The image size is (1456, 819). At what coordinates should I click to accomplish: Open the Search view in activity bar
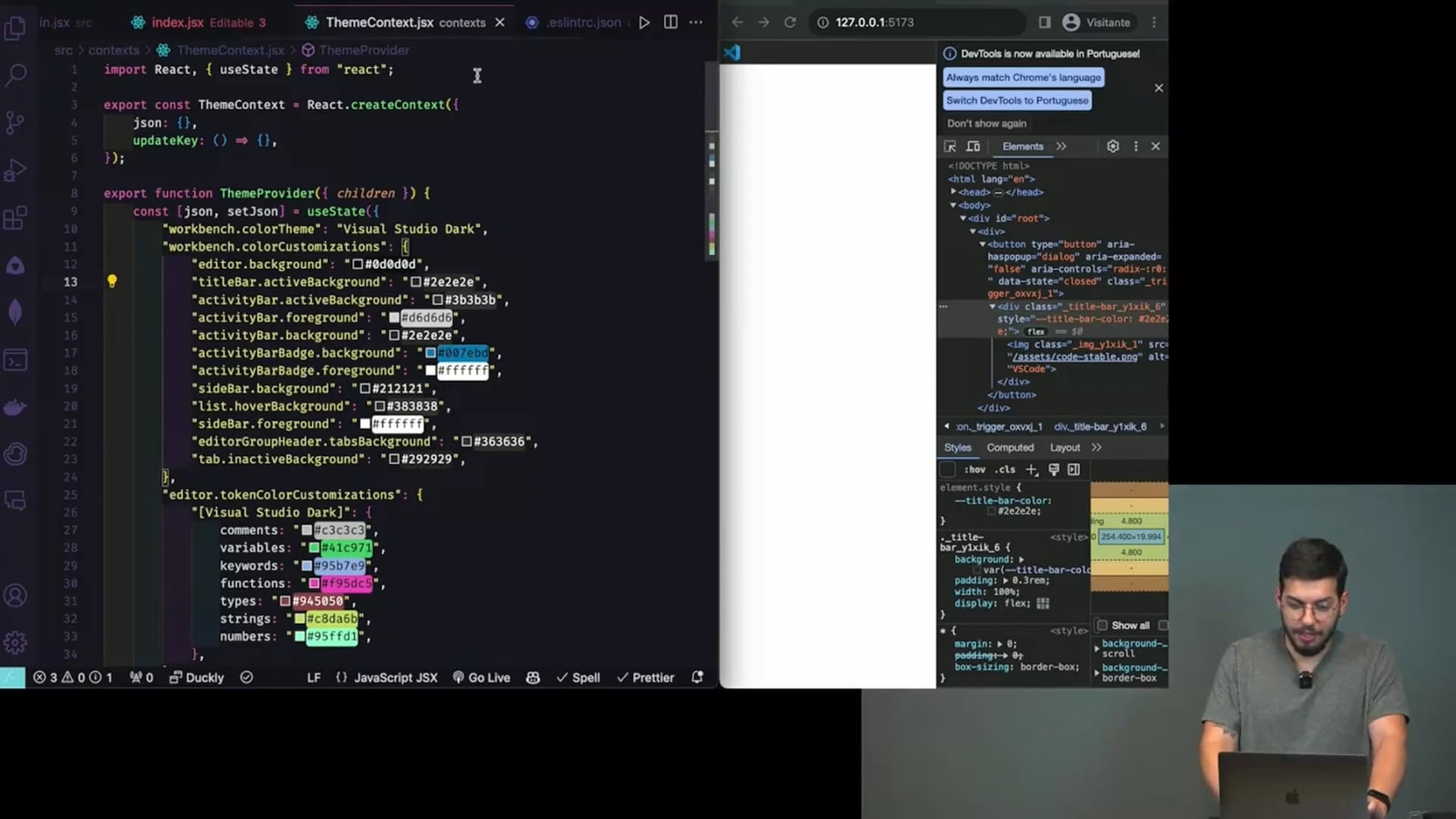click(x=16, y=74)
